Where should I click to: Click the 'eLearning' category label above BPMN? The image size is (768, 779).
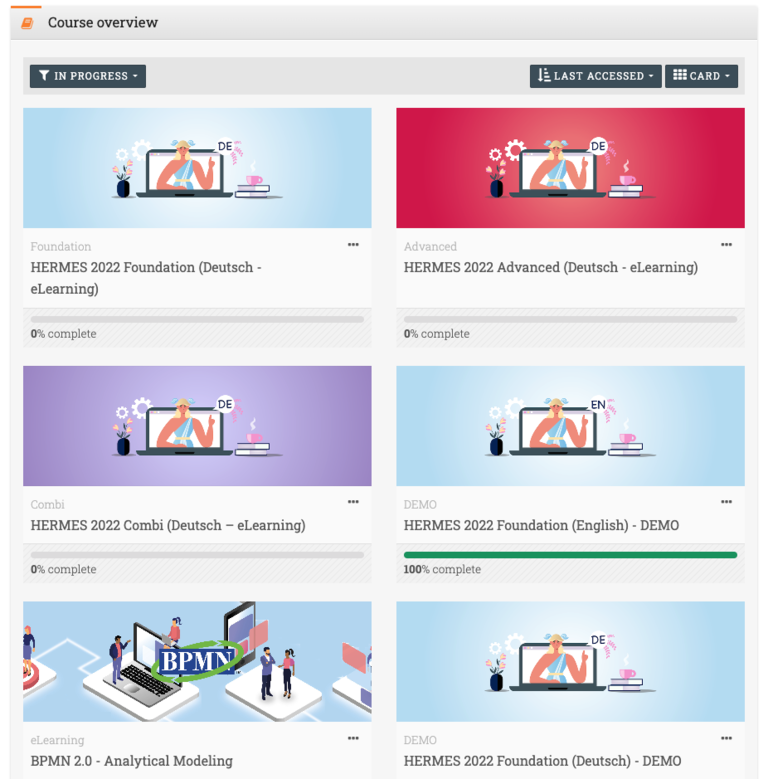(57, 740)
